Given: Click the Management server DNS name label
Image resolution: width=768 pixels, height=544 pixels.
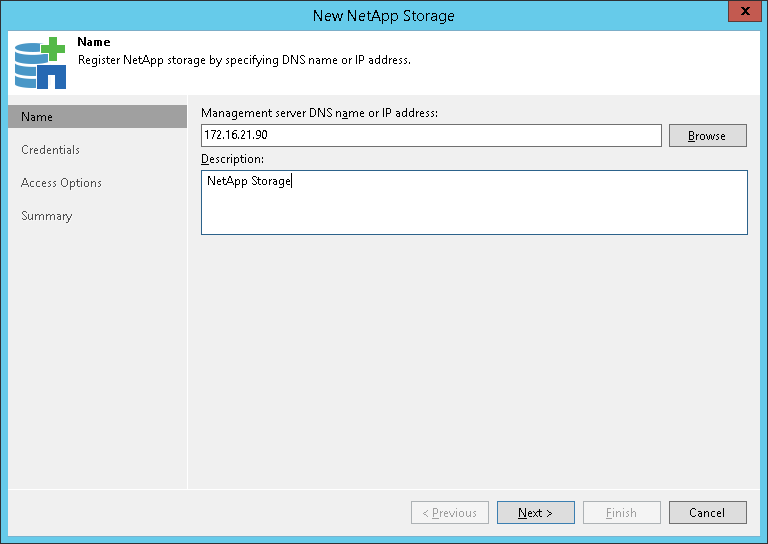Looking at the screenshot, I should pos(320,113).
